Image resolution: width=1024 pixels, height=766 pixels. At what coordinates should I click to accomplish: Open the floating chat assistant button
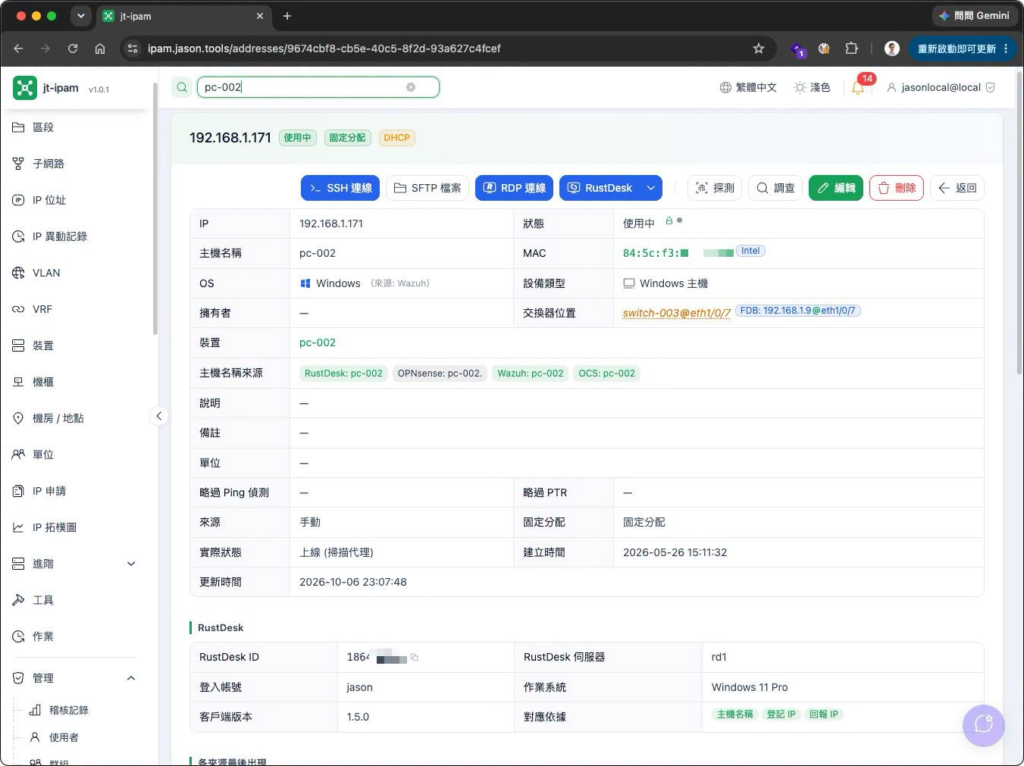984,725
